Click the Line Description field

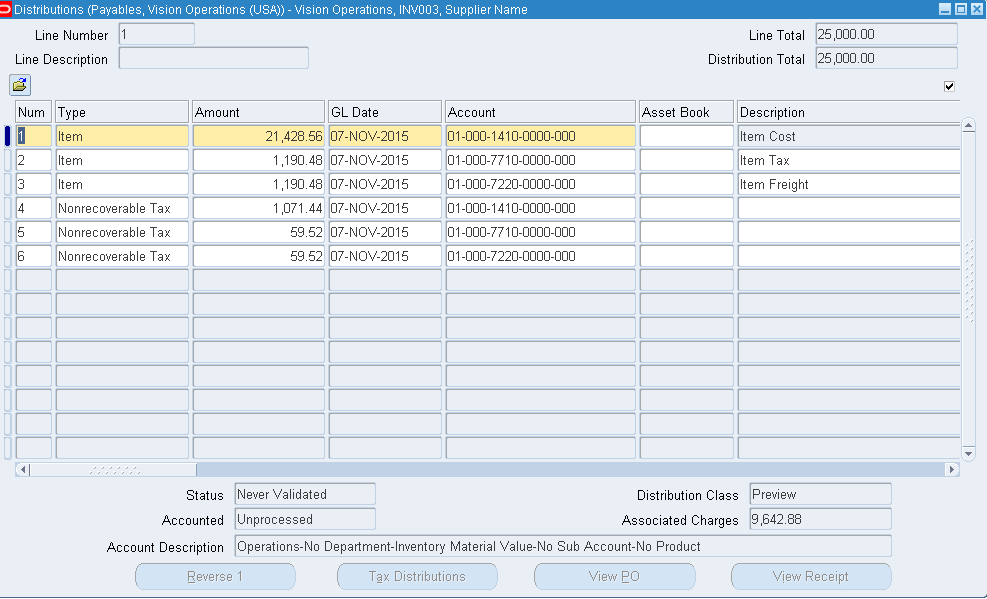coord(213,59)
